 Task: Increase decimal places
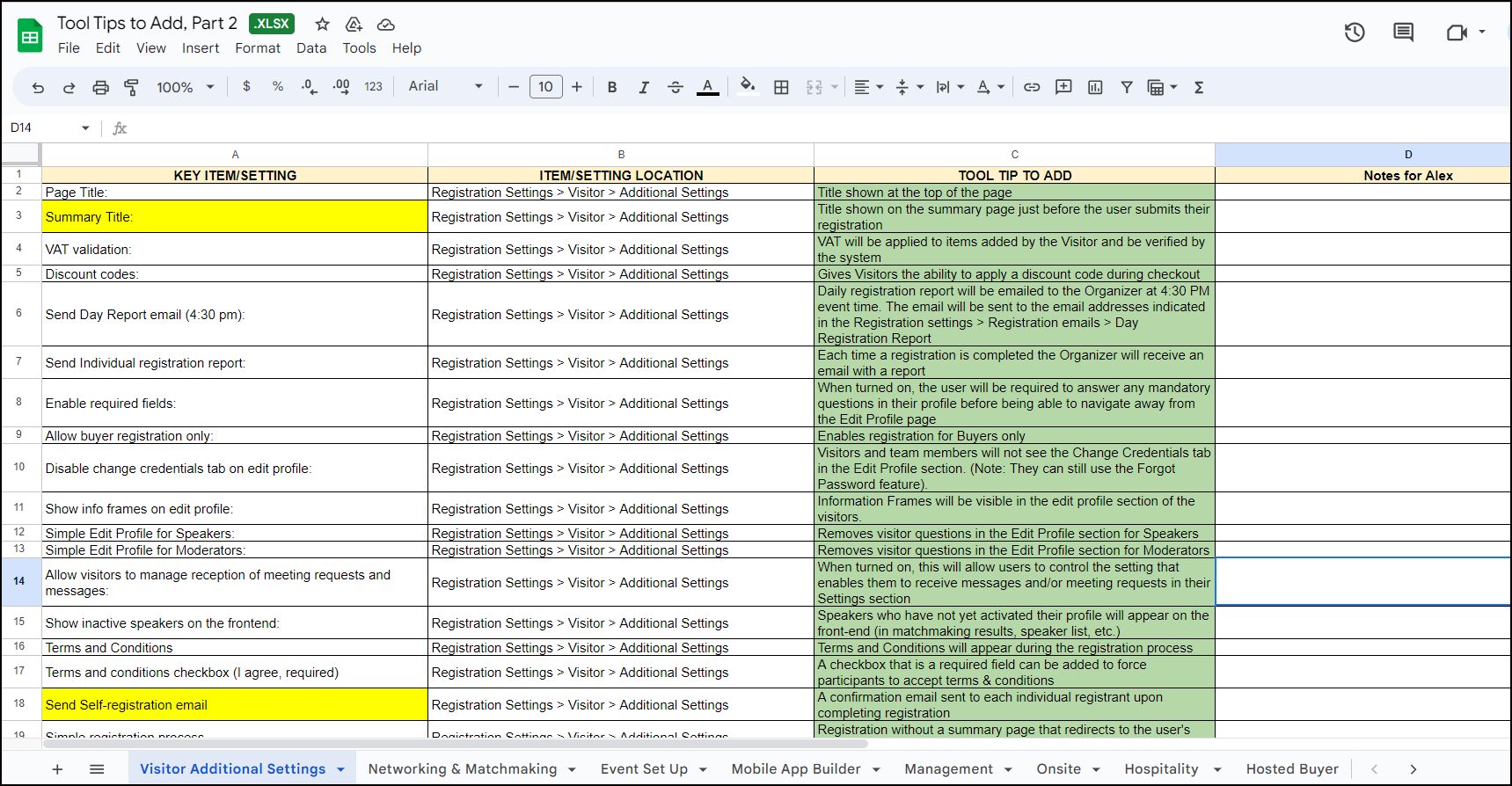point(341,86)
